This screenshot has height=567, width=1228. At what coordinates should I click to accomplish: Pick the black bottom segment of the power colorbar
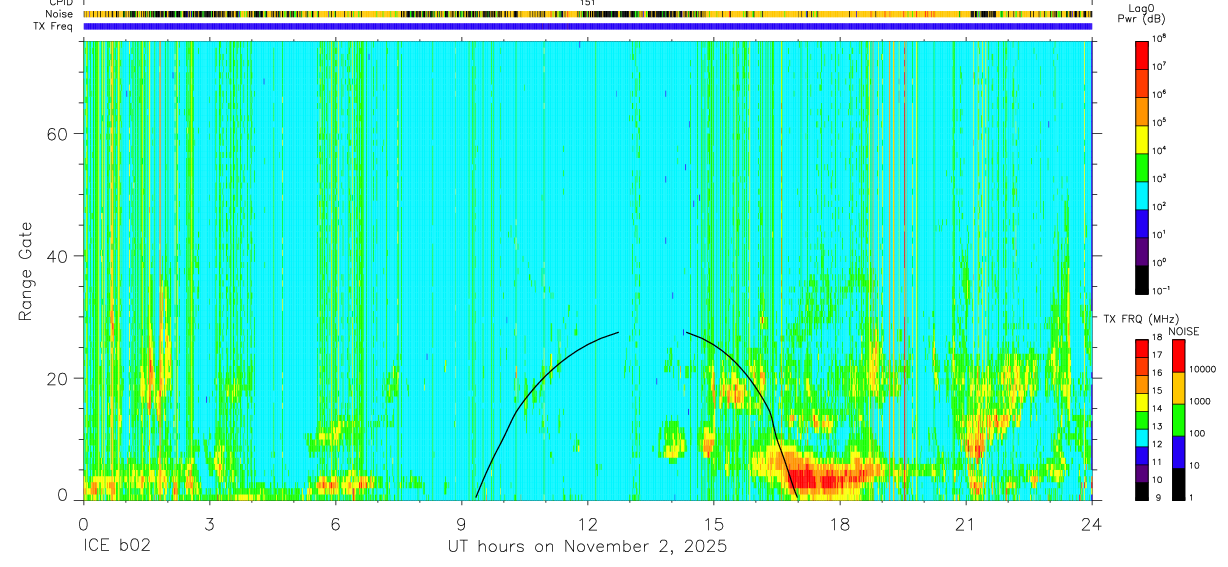1142,278
